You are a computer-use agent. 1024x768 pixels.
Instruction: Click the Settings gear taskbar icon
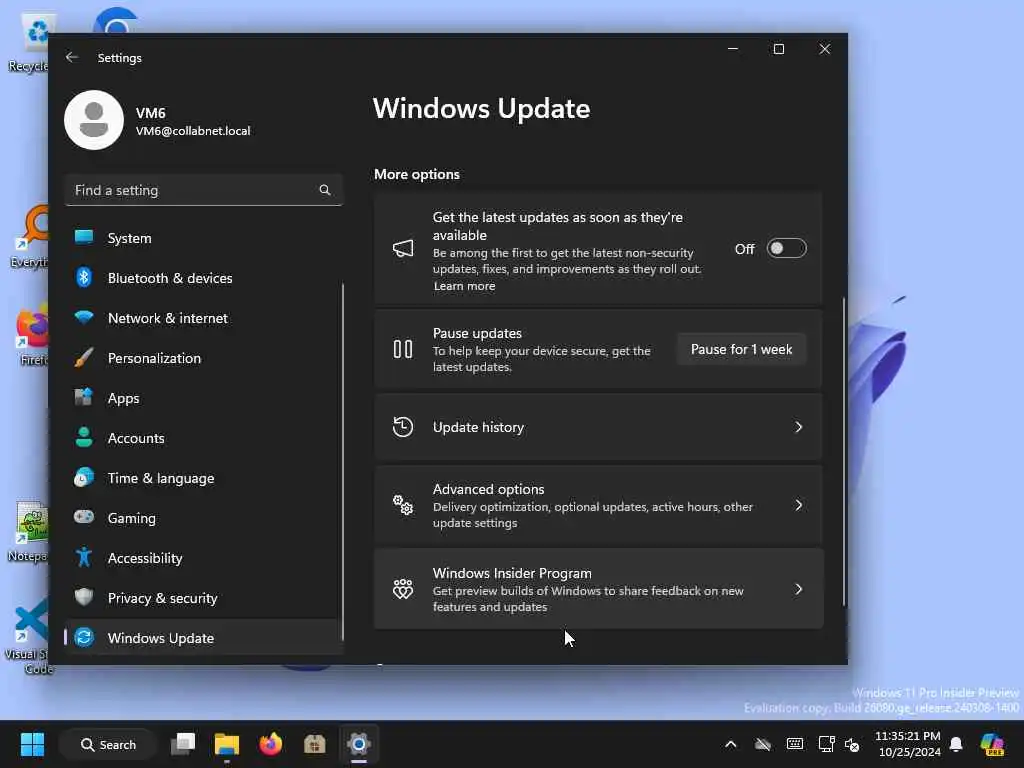(x=359, y=744)
